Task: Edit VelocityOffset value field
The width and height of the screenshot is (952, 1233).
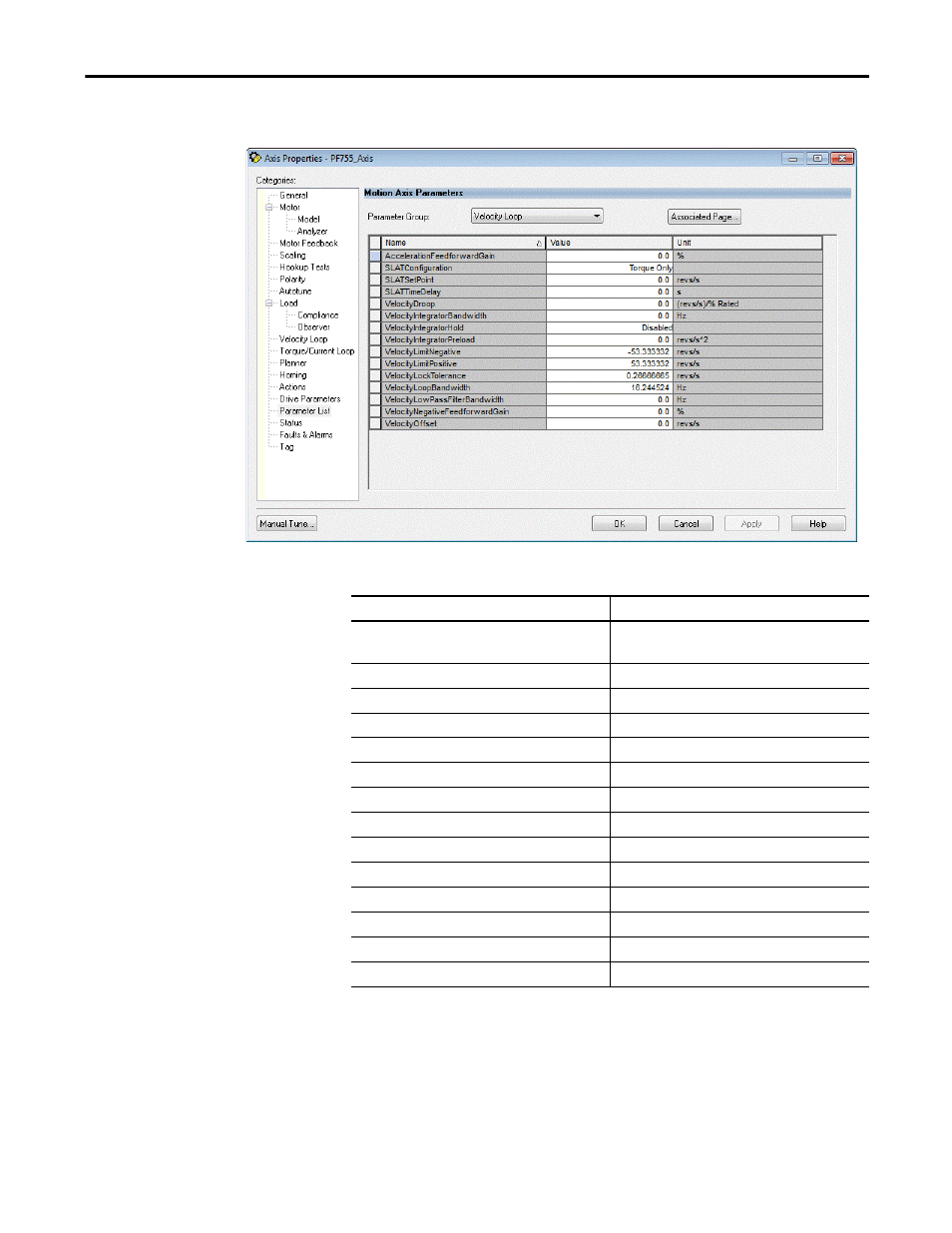Action: [x=609, y=423]
